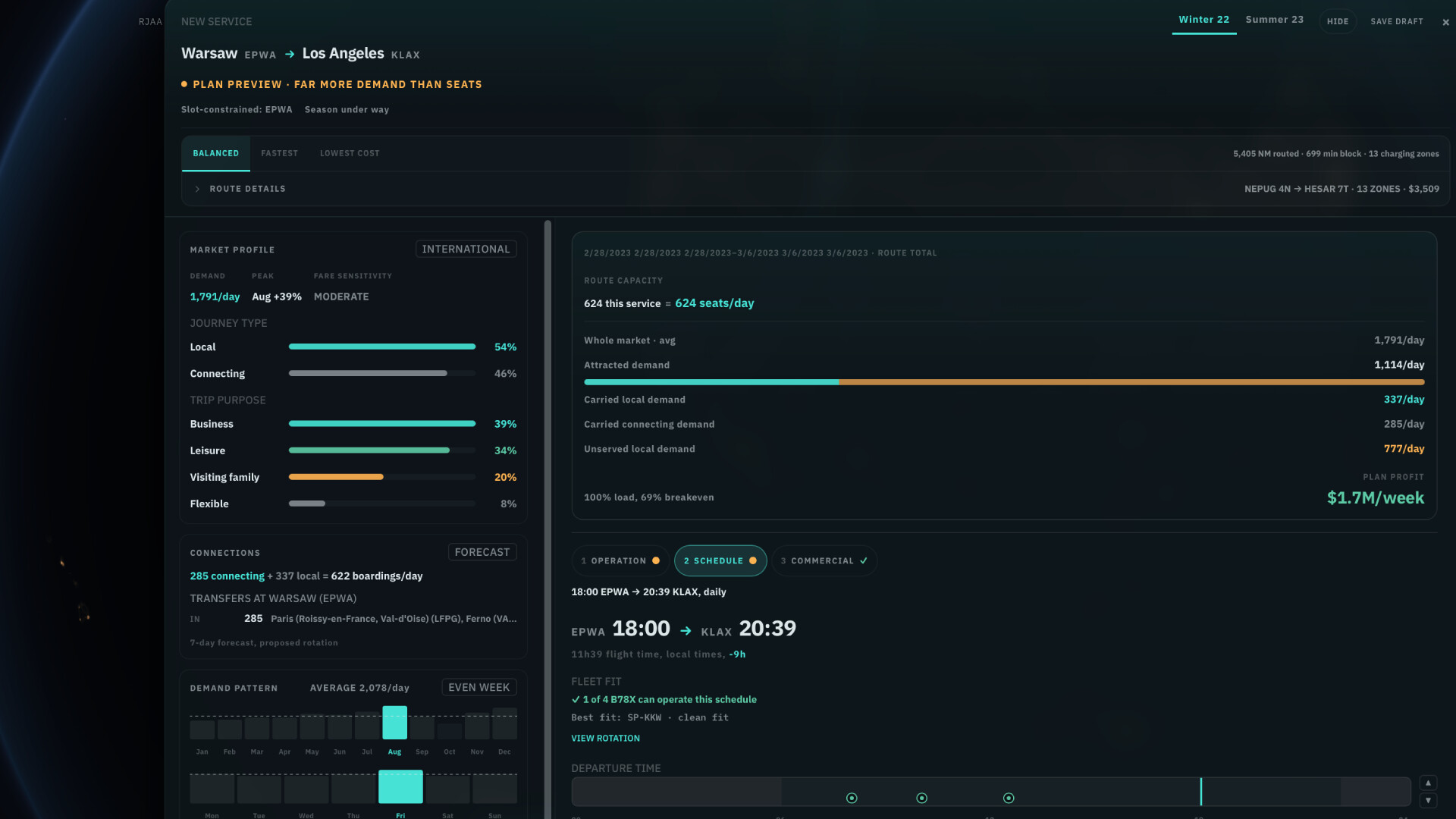This screenshot has height=819, width=1456.
Task: Toggle the Even Week demand pattern badge
Action: point(479,687)
